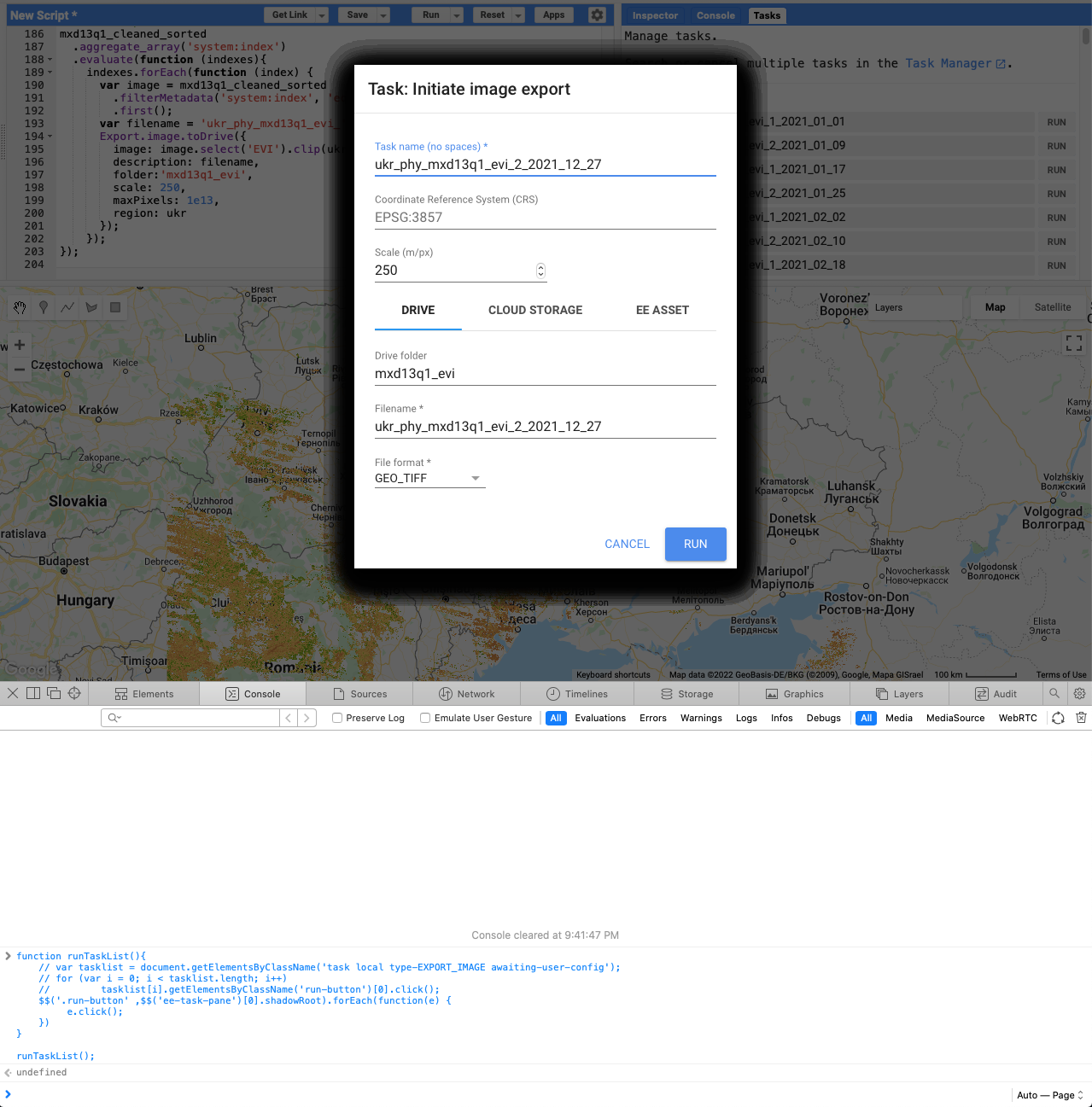Click the DevTools search magnifier icon

1055,693
